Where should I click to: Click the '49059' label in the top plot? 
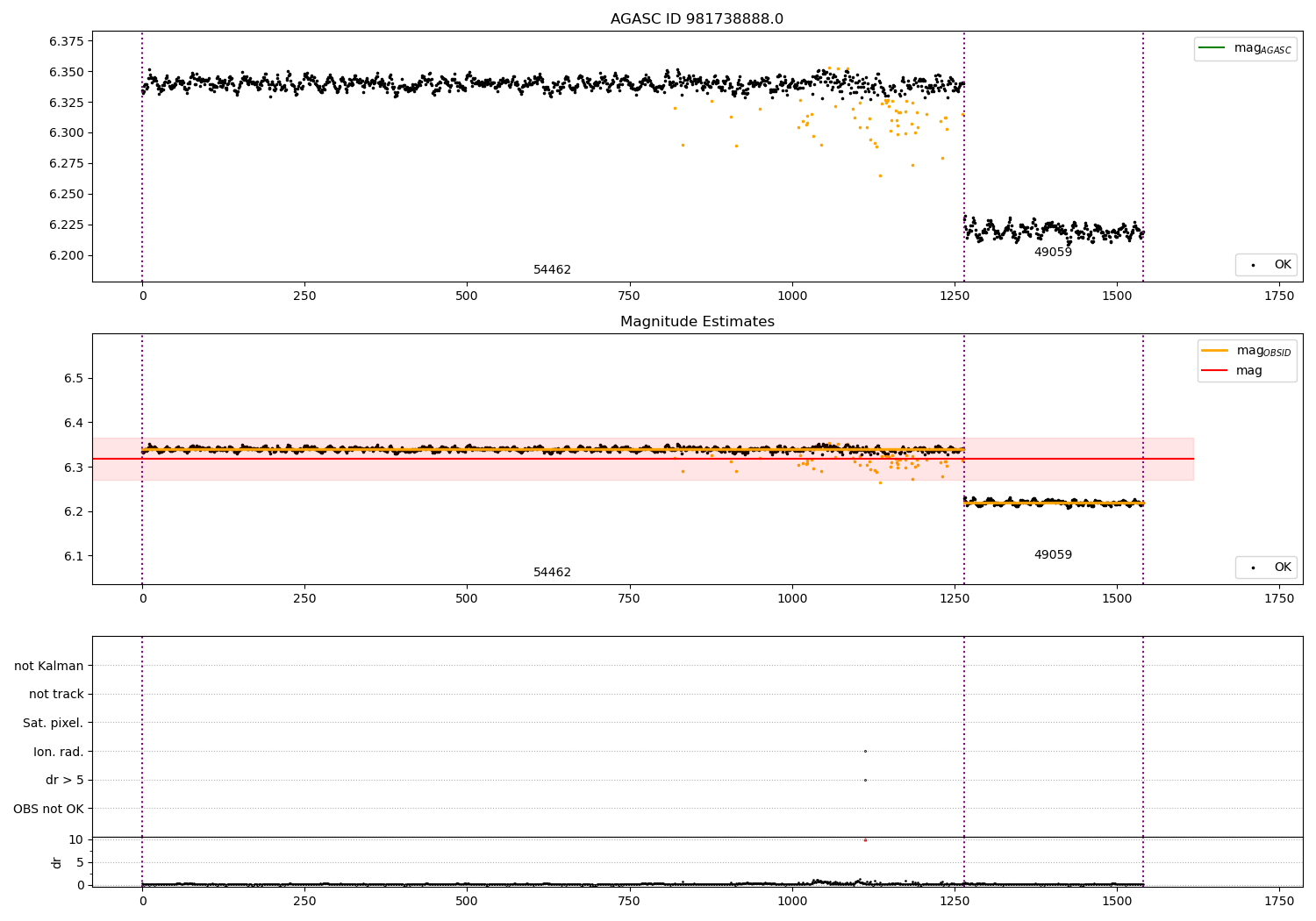tap(1053, 253)
